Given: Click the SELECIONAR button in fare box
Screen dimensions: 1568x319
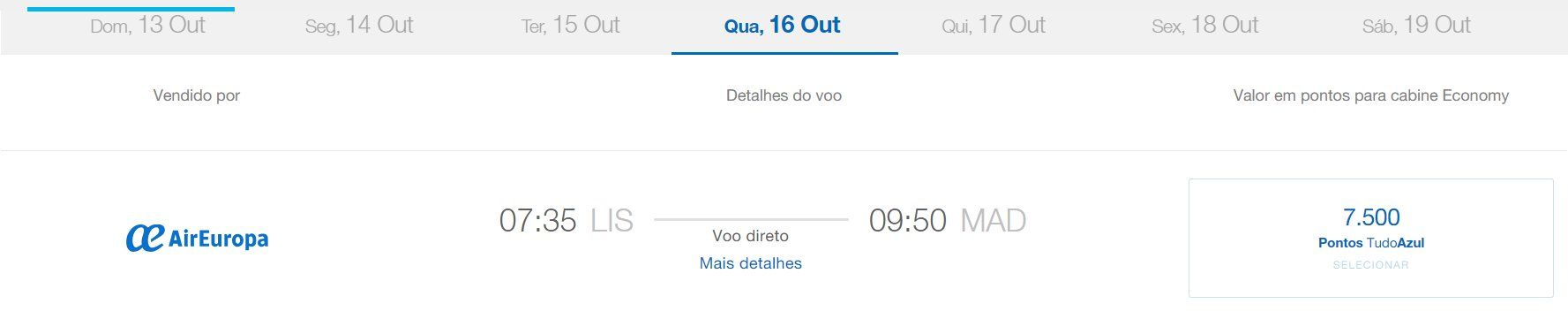Looking at the screenshot, I should (x=1370, y=265).
